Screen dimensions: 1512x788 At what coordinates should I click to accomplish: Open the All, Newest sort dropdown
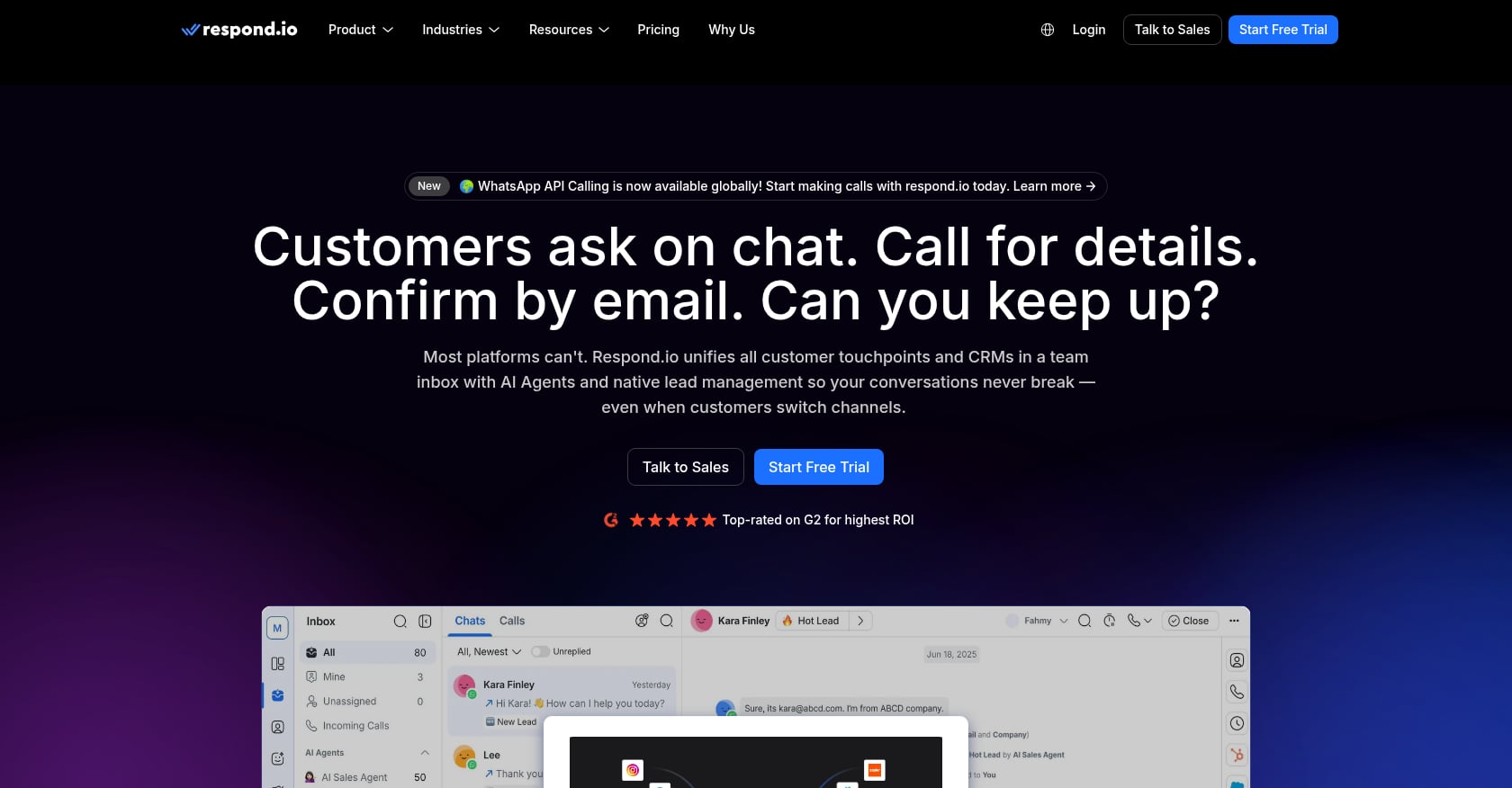490,651
